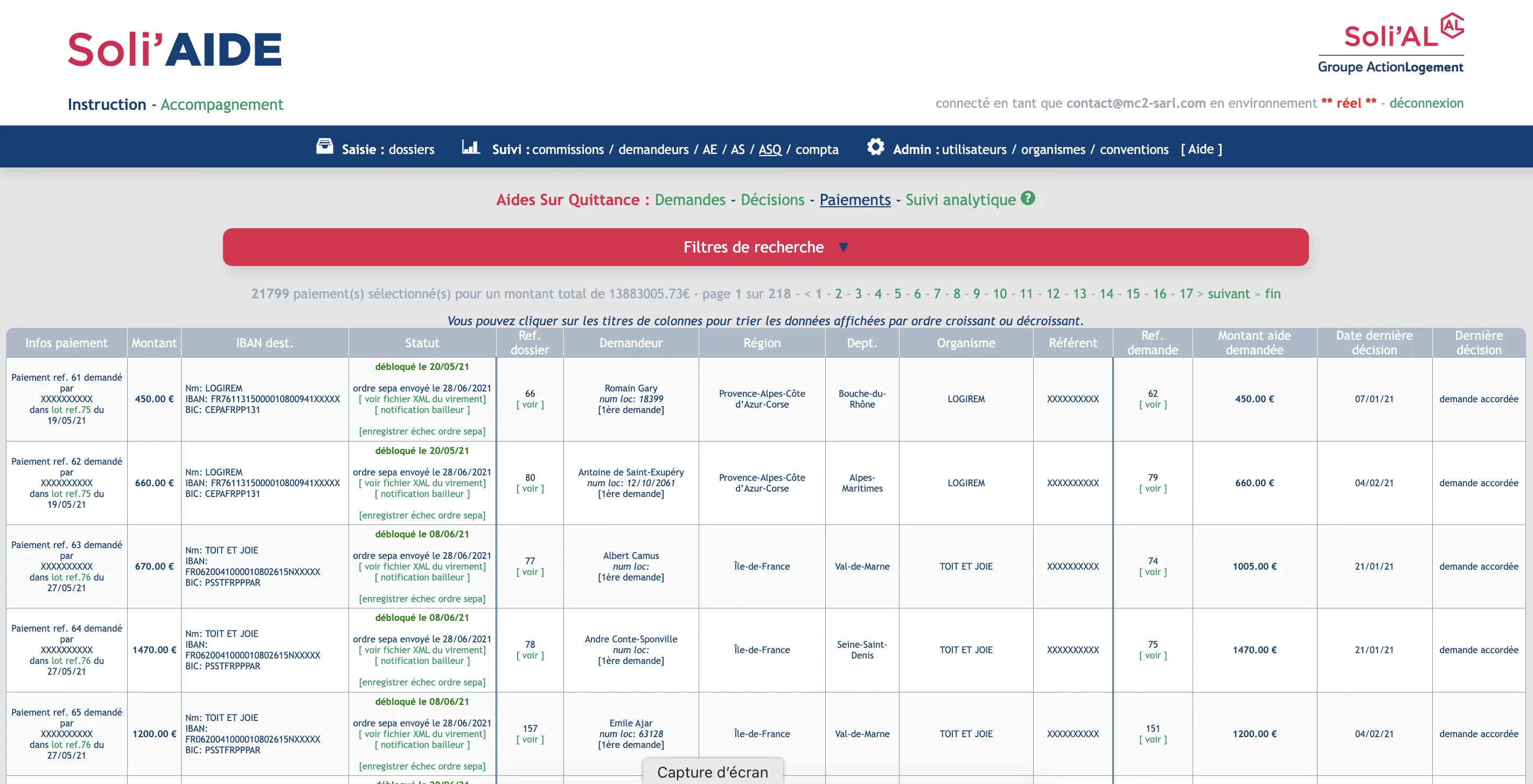The width and height of the screenshot is (1533, 784).
Task: Open the [ Aide ] help link
Action: [x=1201, y=149]
